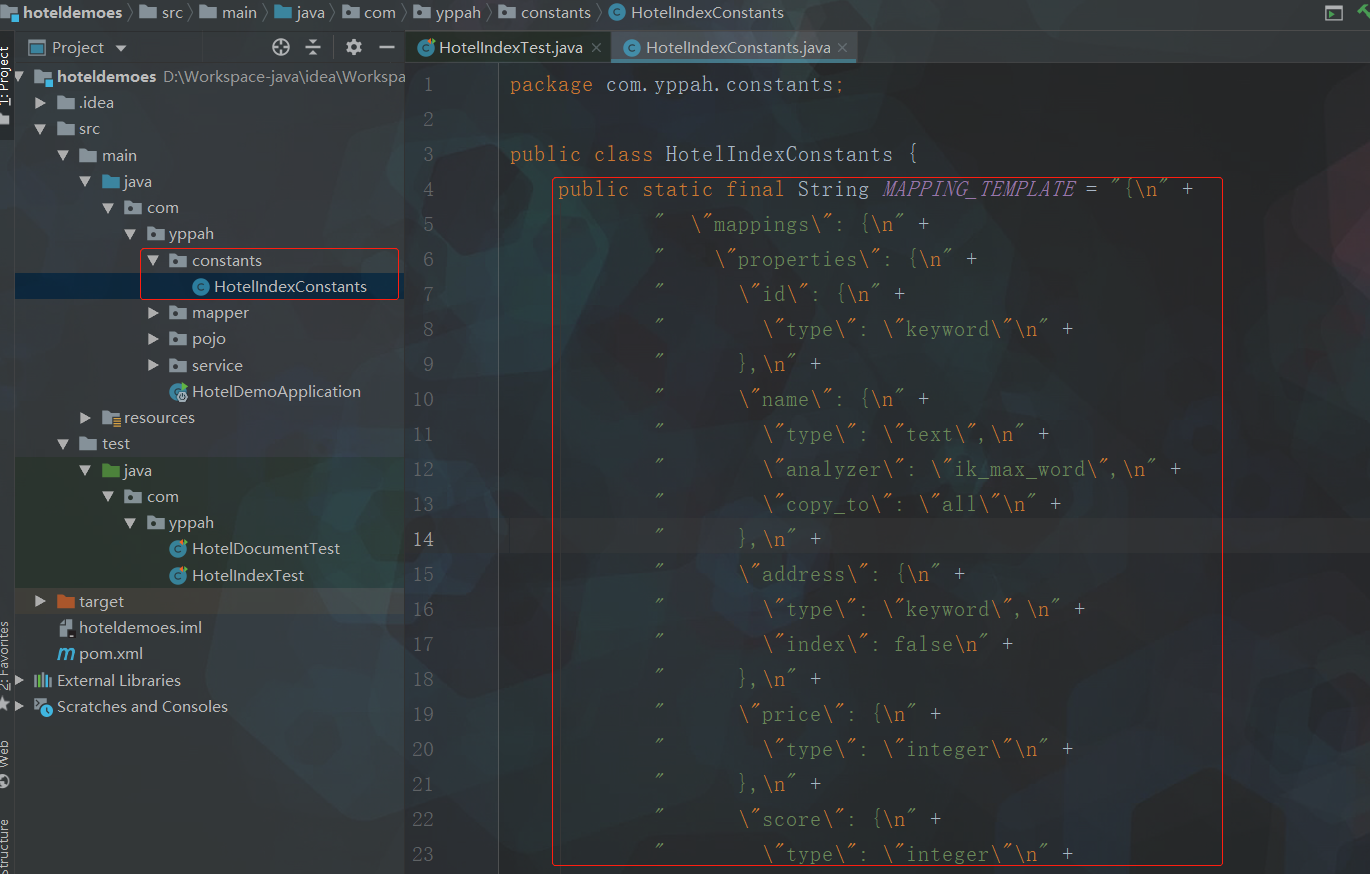Select the HotelIndexConstants class in the project tree
This screenshot has width=1370, height=874.
coord(290,287)
